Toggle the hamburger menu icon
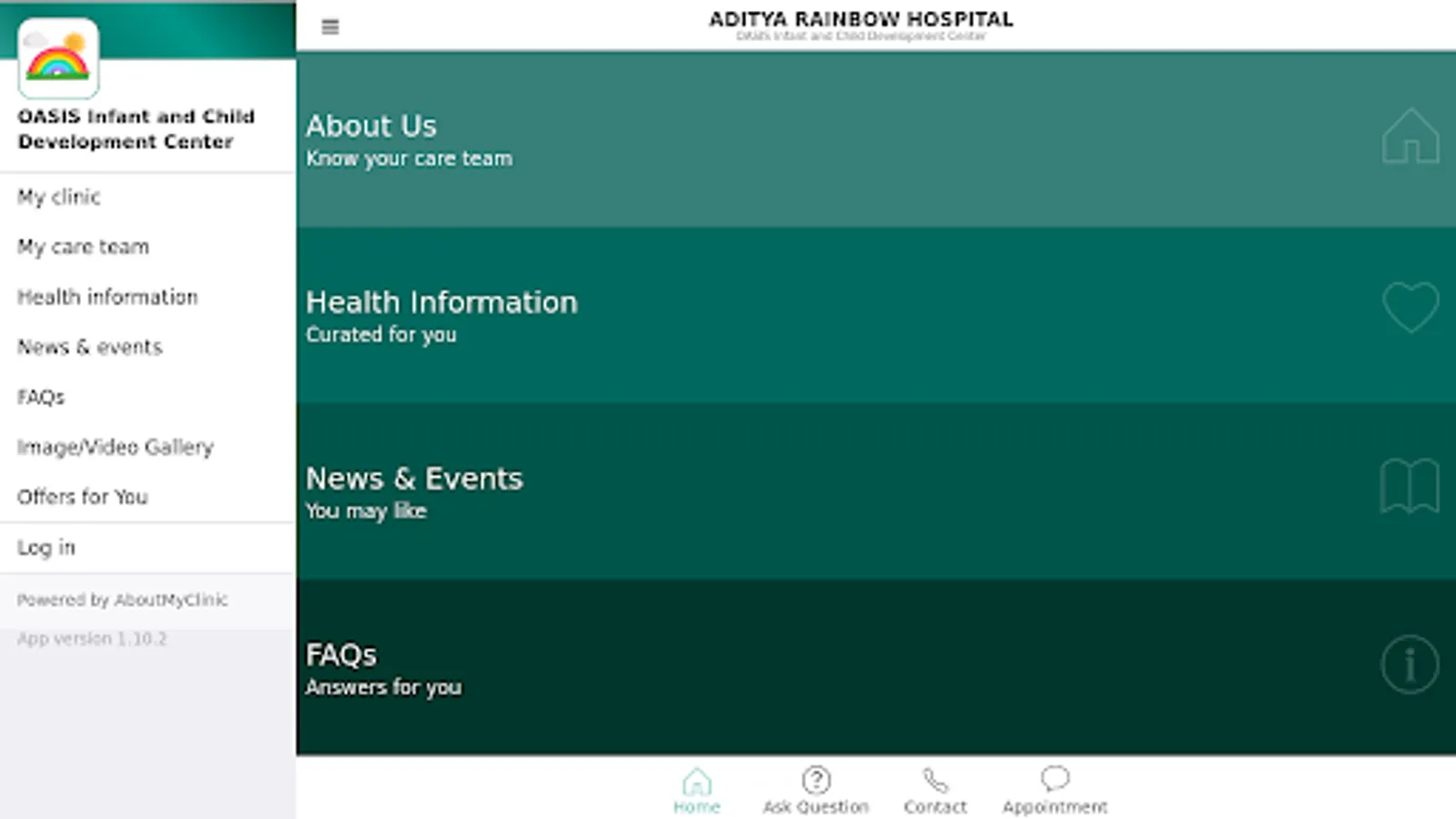Screen dimensions: 1456x819 click(x=330, y=27)
